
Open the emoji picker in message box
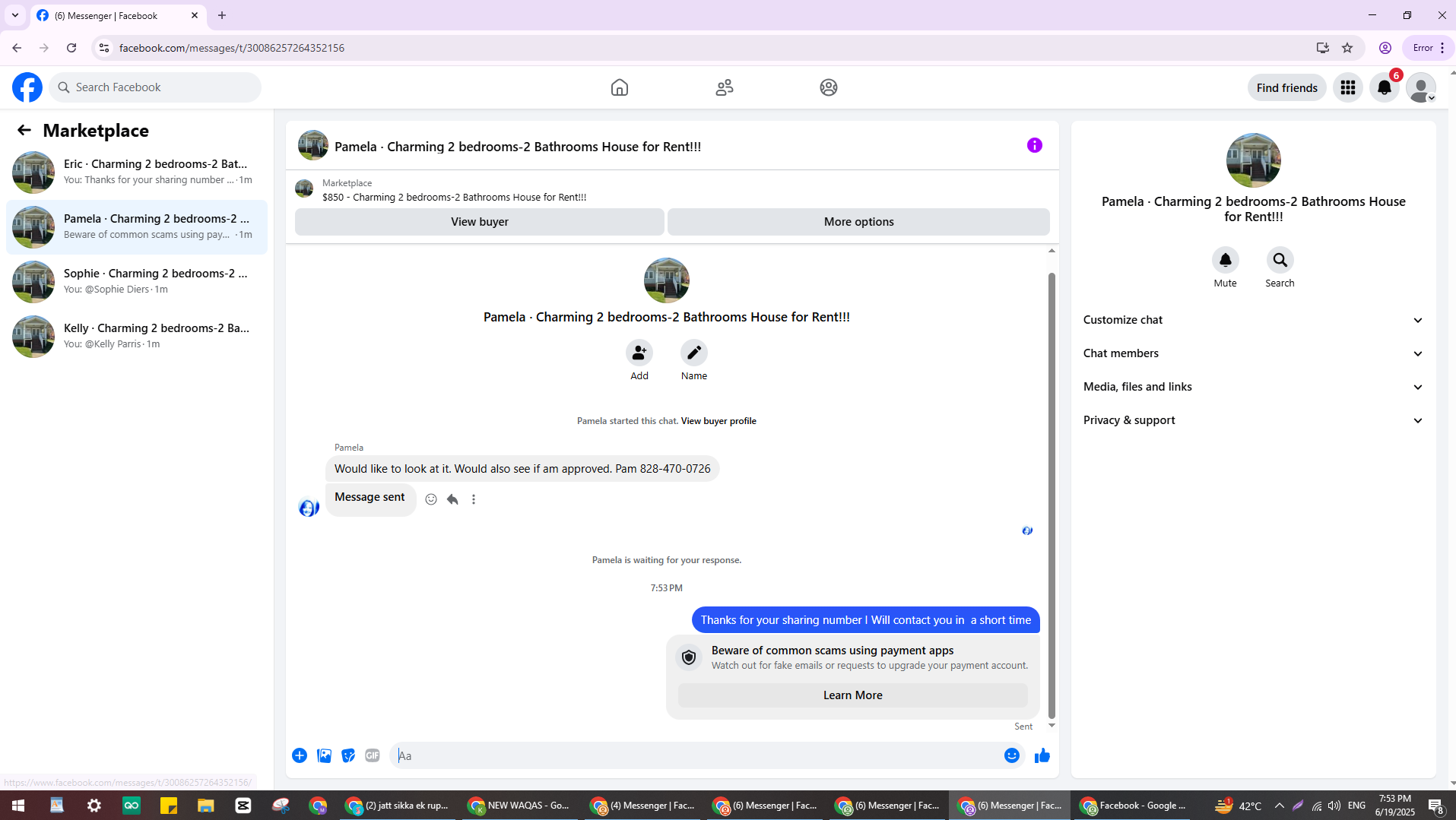pyautogui.click(x=1012, y=755)
